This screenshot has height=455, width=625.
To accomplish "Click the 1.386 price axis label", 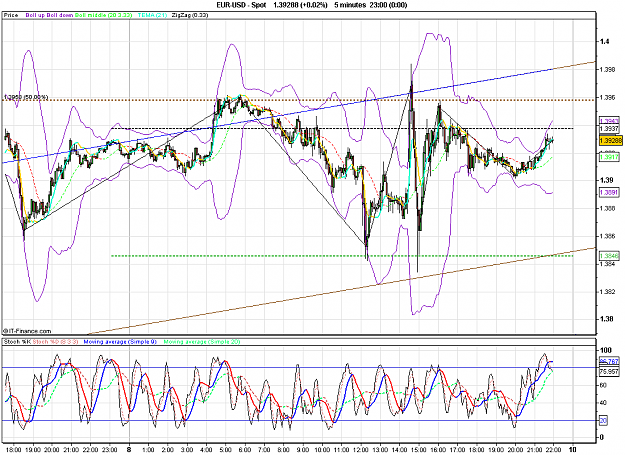I will pos(607,236).
